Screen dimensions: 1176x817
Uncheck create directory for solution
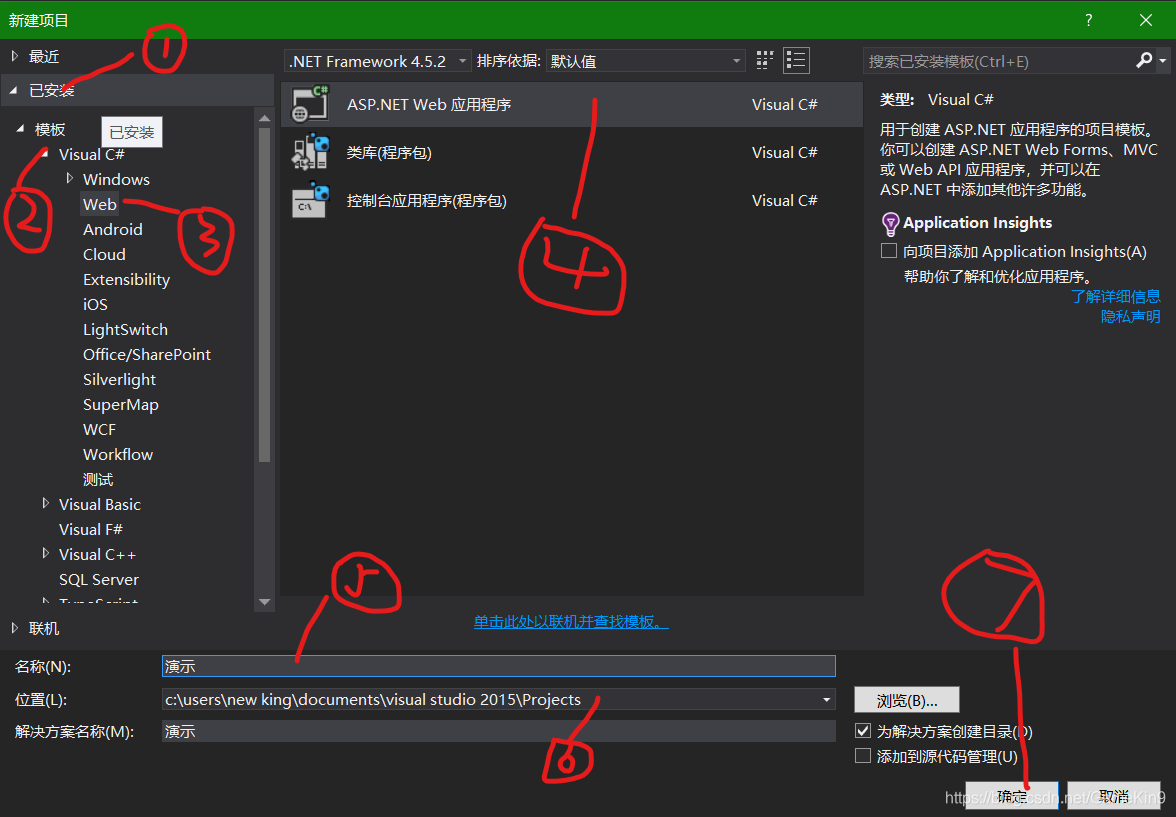click(x=863, y=731)
